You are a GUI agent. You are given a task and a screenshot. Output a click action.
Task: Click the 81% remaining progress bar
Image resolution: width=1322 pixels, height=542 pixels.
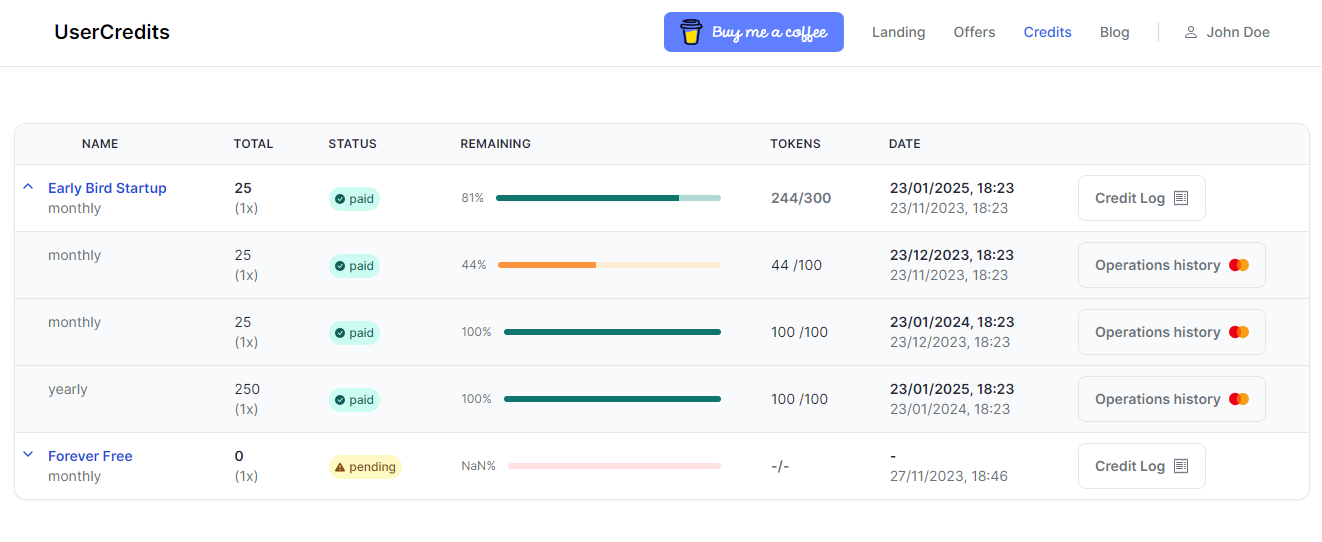(608, 198)
